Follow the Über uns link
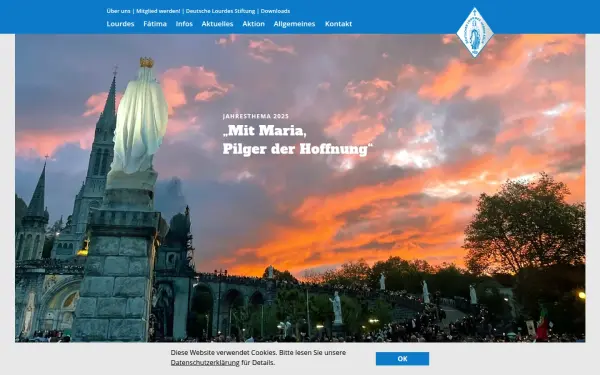This screenshot has height=375, width=600. (x=118, y=11)
